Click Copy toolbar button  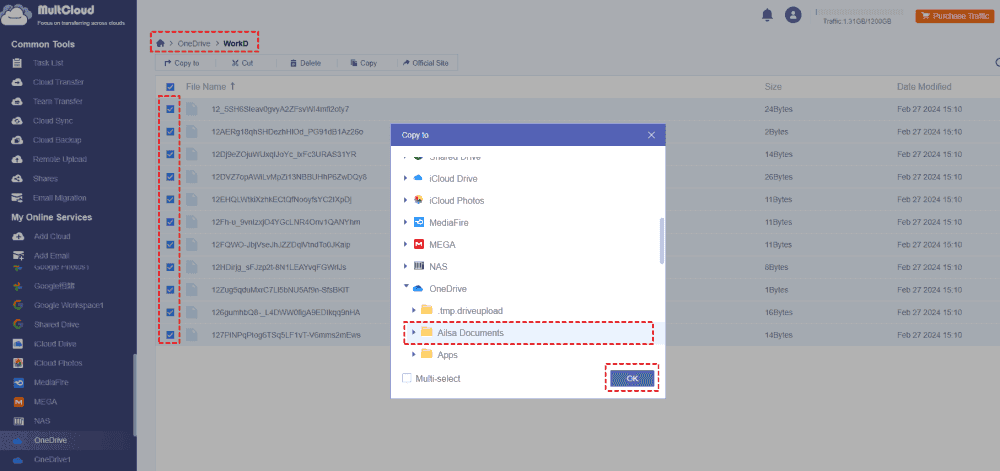364,63
